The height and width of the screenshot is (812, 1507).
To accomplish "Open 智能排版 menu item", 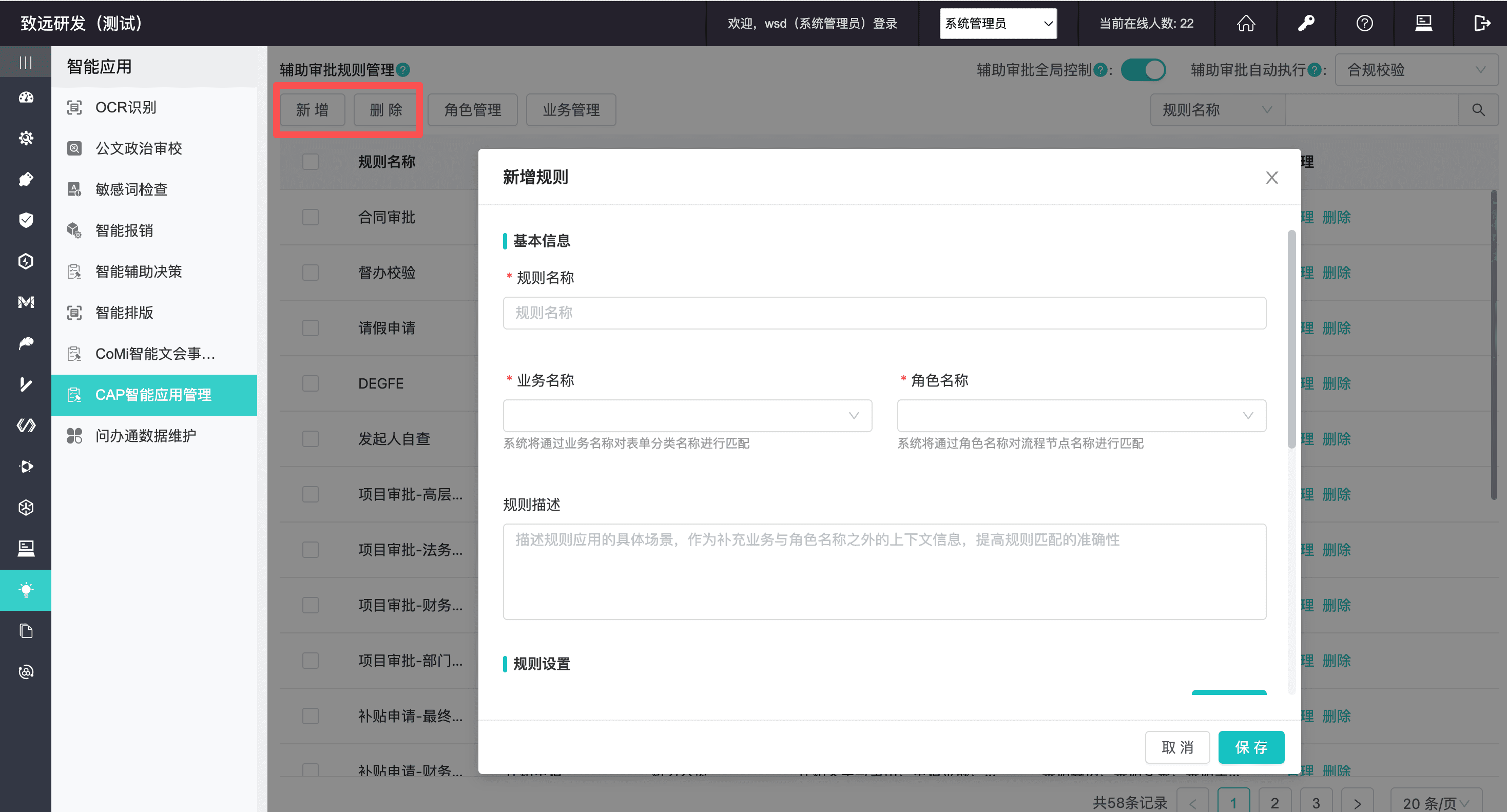I will click(154, 313).
